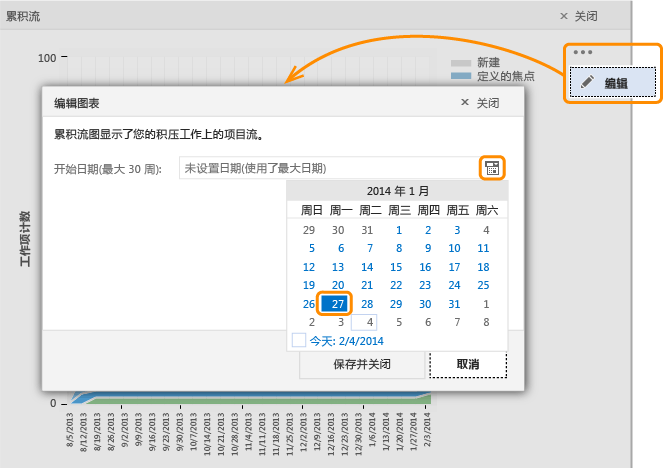The height and width of the screenshot is (468, 665).
Task: Select January 16 in calendar
Action: pyautogui.click(x=425, y=267)
